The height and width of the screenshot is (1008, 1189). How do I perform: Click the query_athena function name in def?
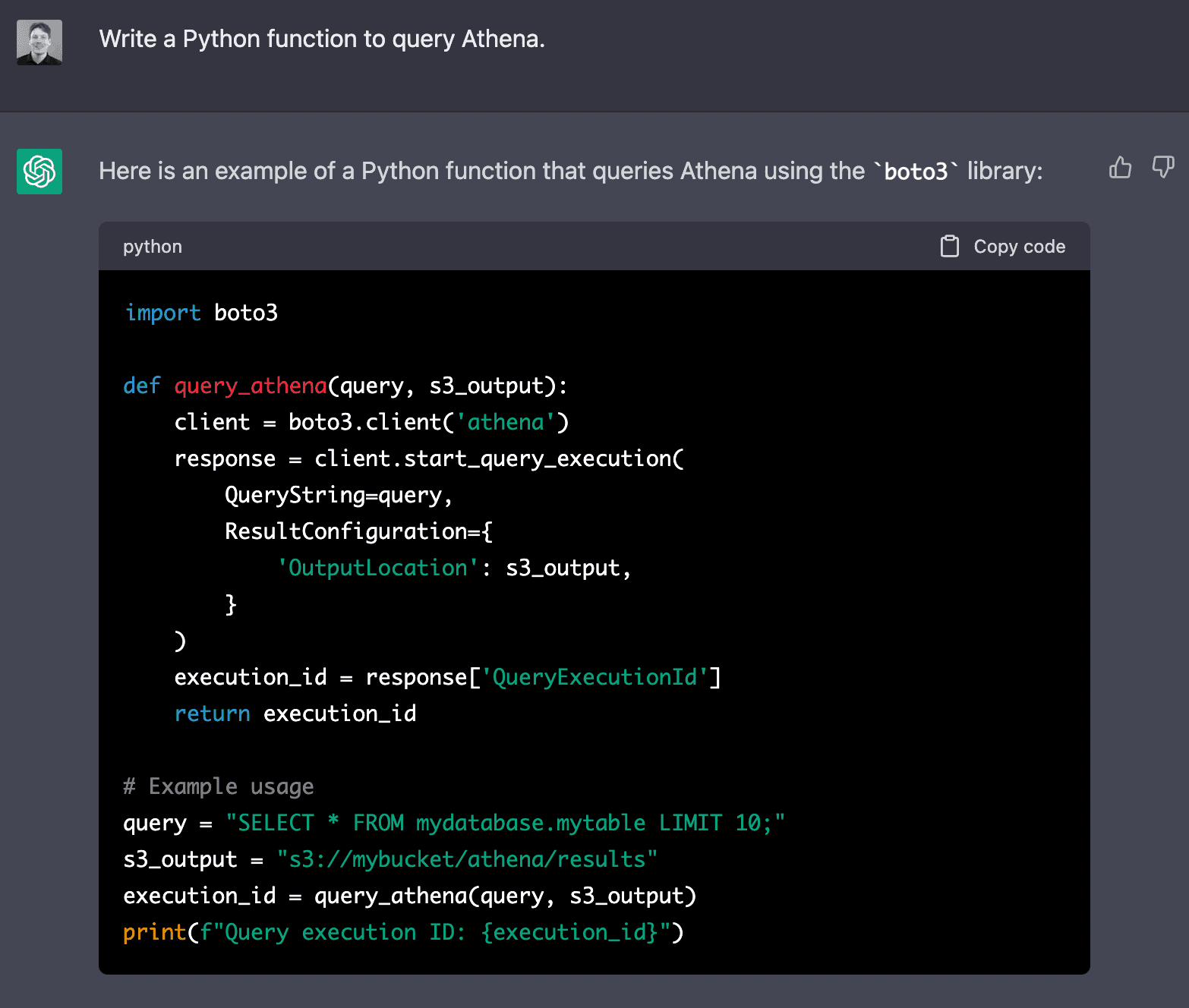[251, 386]
